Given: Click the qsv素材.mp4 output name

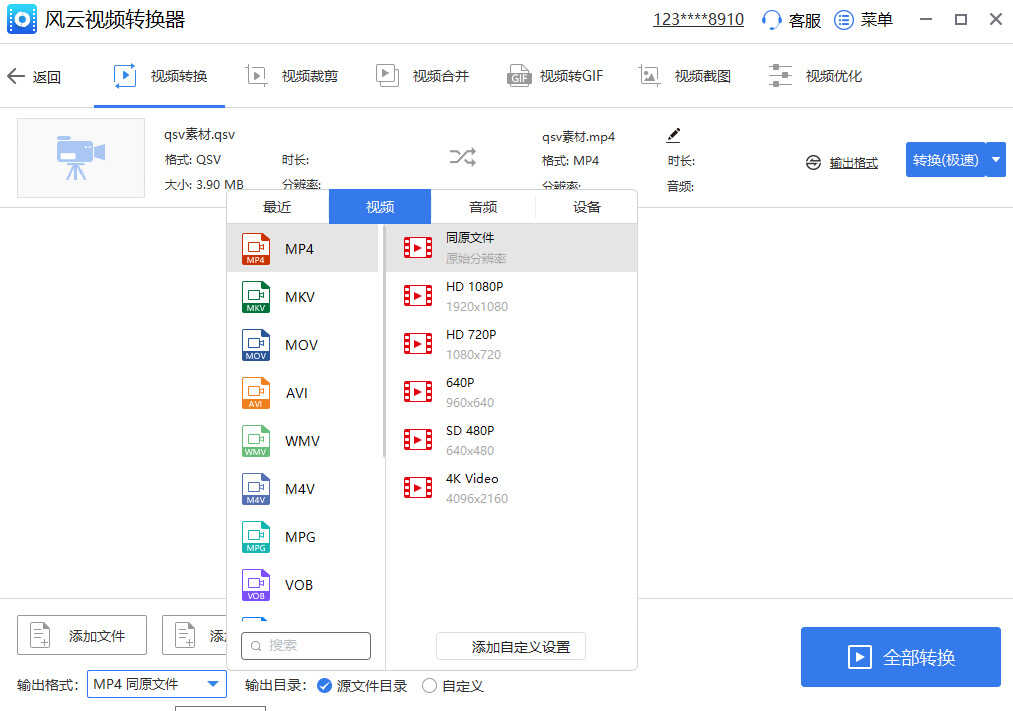Looking at the screenshot, I should click(578, 137).
